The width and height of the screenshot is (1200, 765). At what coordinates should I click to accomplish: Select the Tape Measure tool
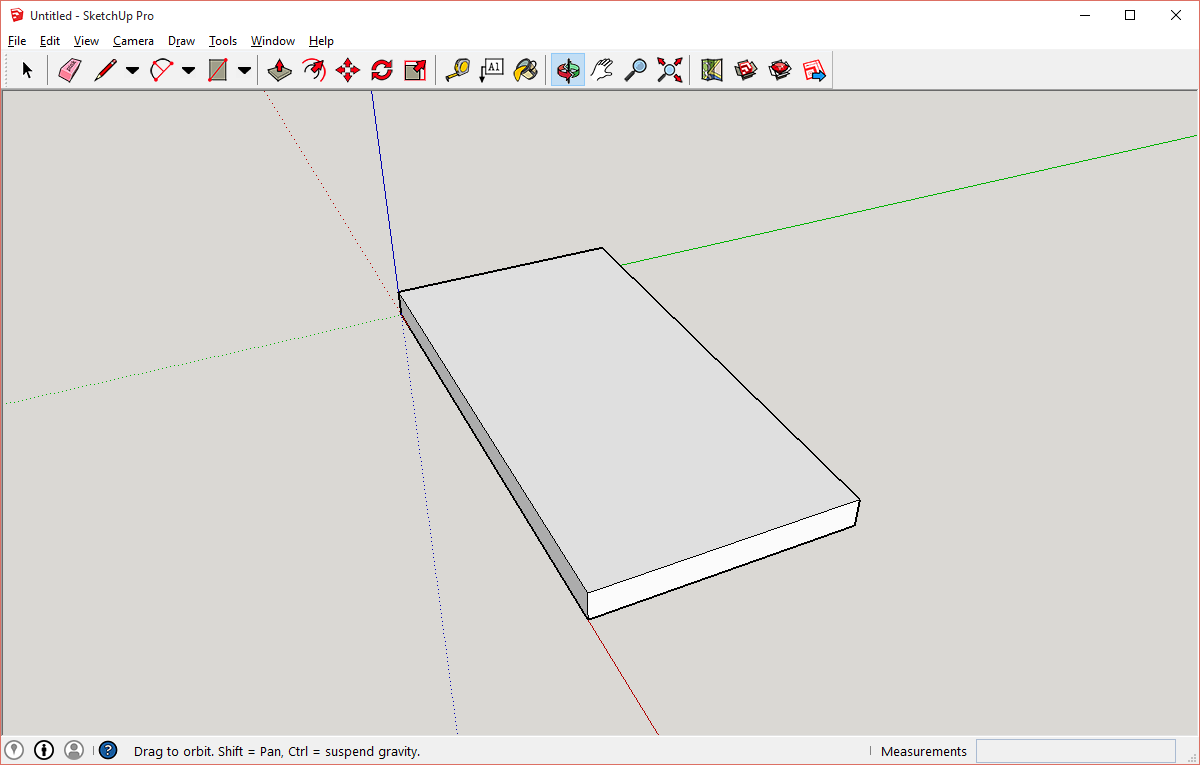tap(458, 70)
